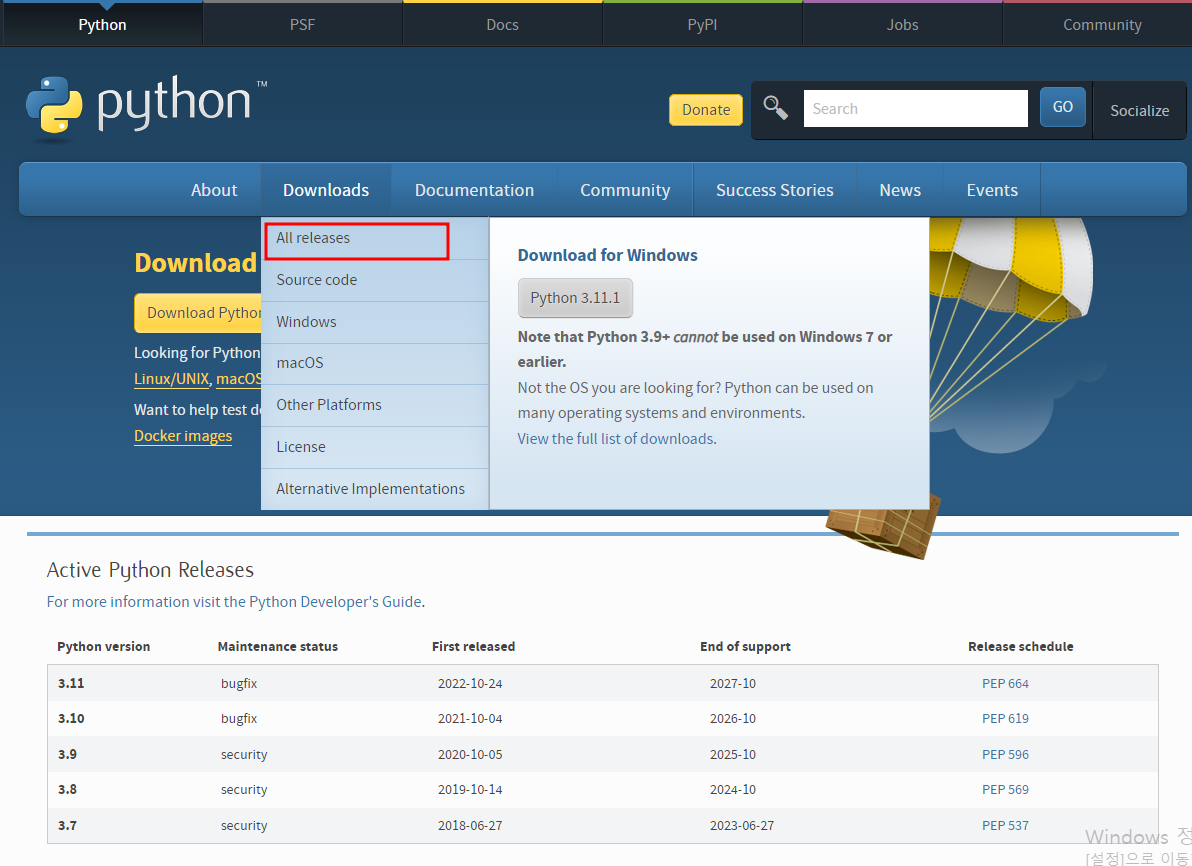Click the yellow Donate button

click(x=705, y=109)
